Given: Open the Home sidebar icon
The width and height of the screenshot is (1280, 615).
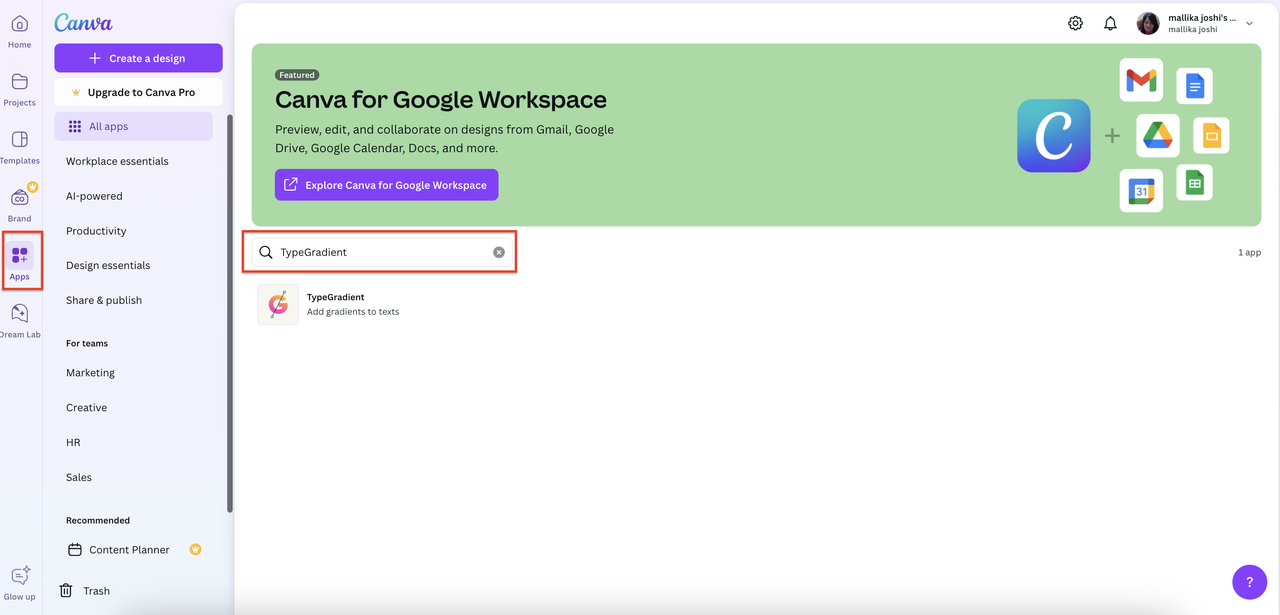Looking at the screenshot, I should pyautogui.click(x=20, y=25).
